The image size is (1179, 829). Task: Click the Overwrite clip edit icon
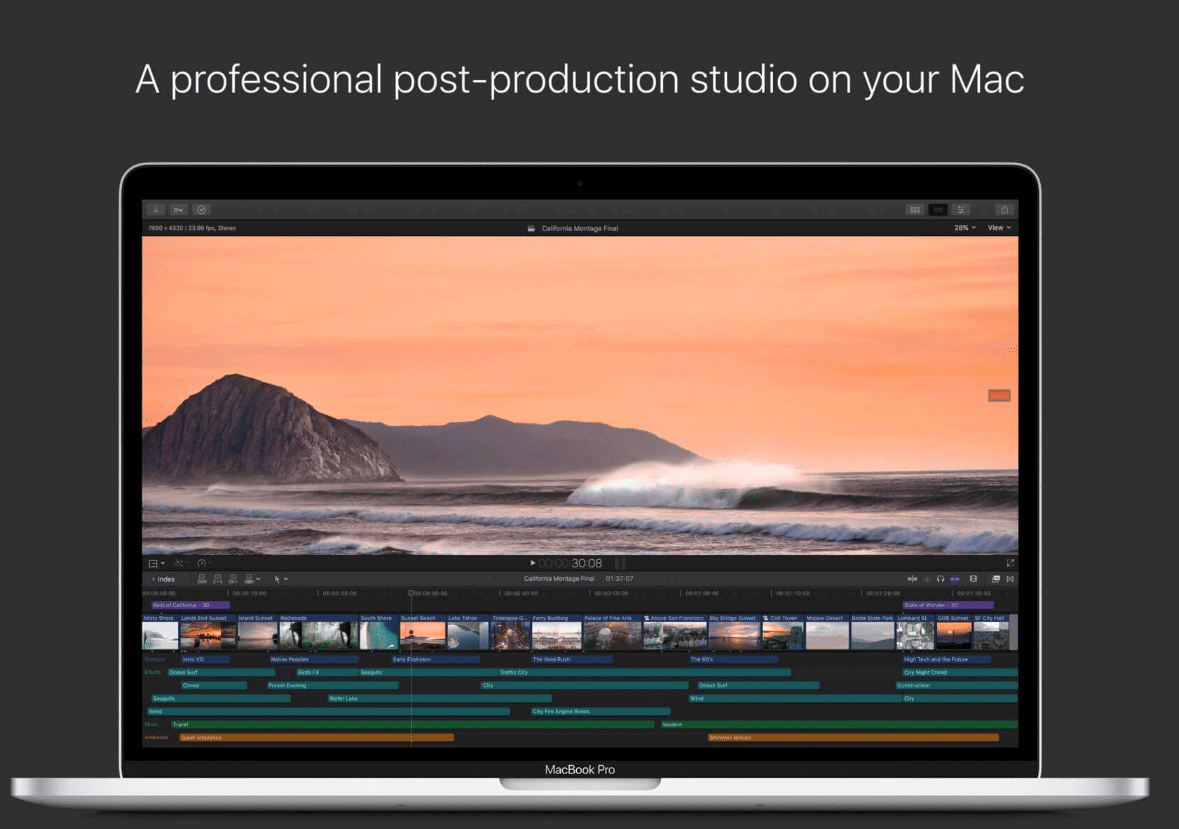coord(249,579)
